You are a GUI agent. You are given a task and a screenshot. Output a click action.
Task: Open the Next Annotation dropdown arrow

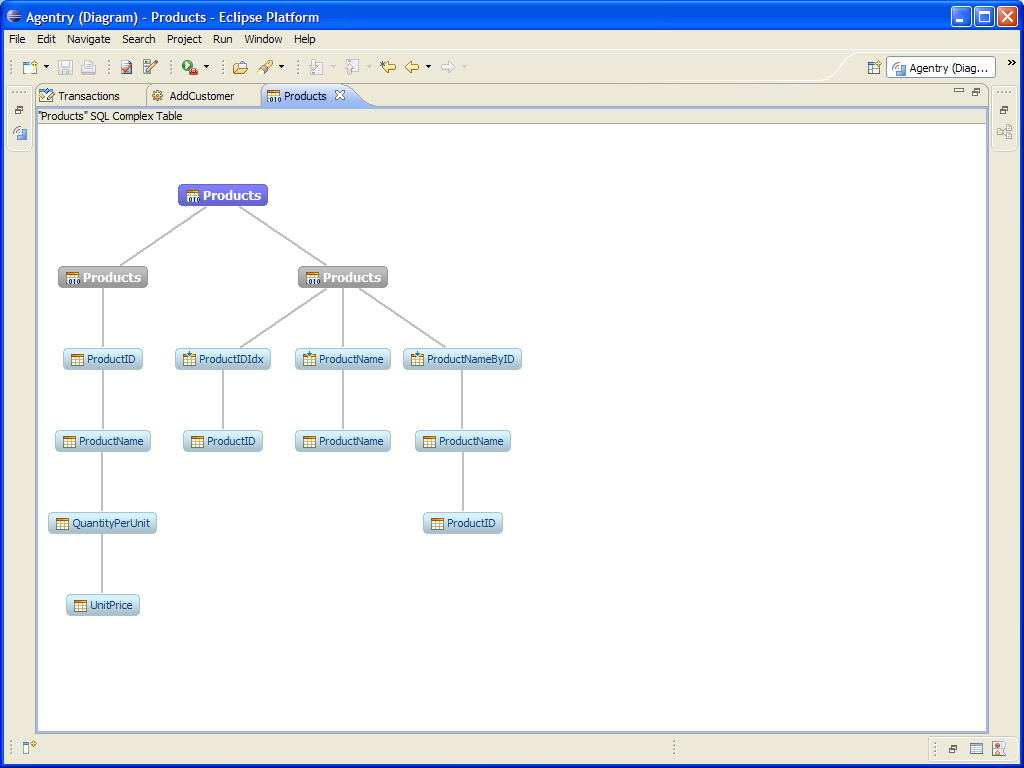[333, 67]
